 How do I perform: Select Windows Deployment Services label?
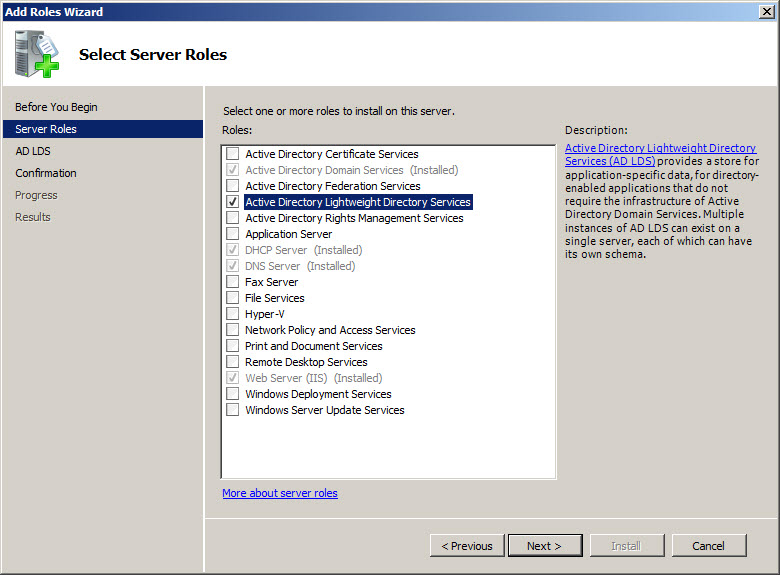click(x=318, y=394)
